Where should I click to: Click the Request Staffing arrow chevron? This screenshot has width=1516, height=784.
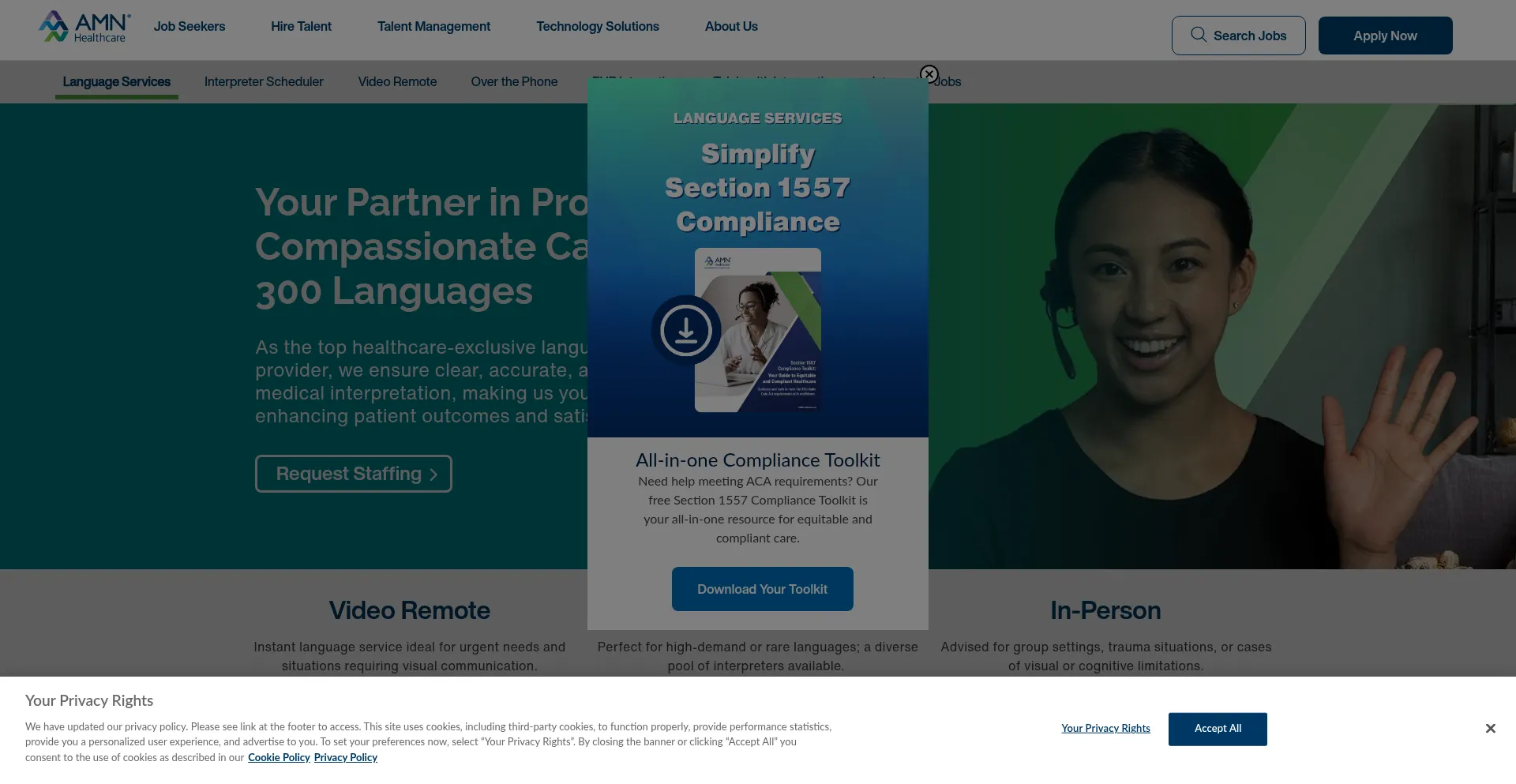point(433,475)
